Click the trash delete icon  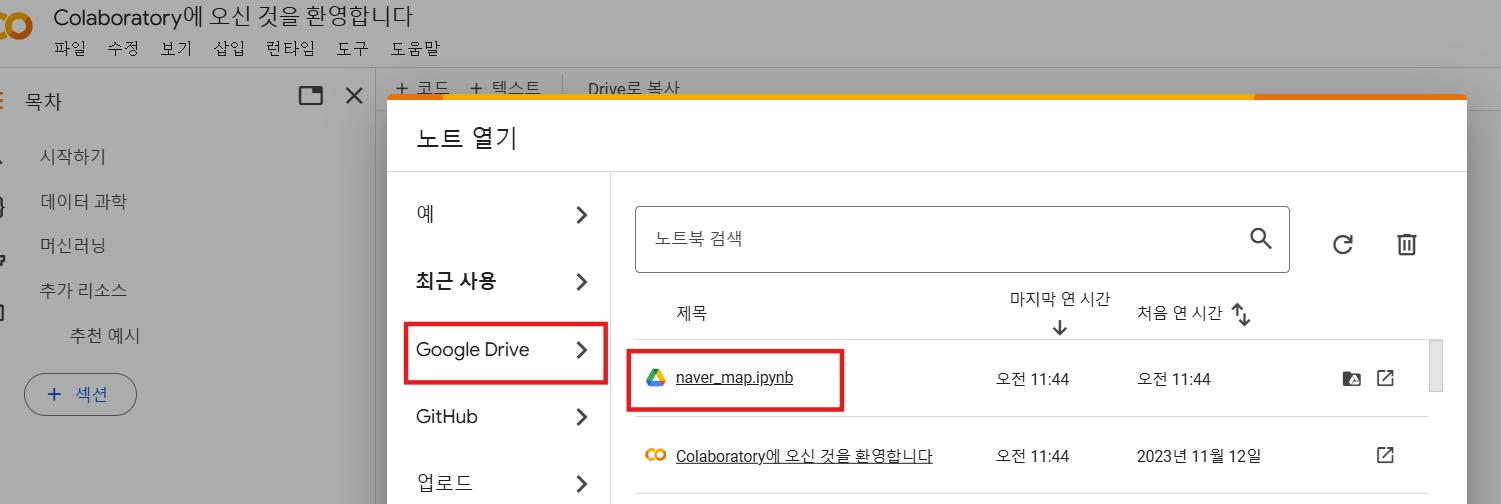tap(1406, 244)
